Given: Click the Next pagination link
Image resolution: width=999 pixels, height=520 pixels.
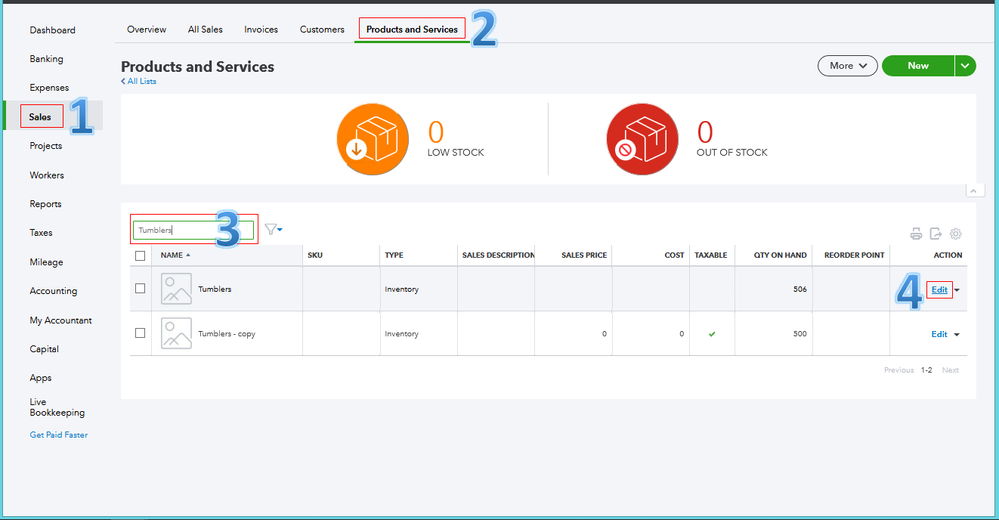Looking at the screenshot, I should pos(950,370).
